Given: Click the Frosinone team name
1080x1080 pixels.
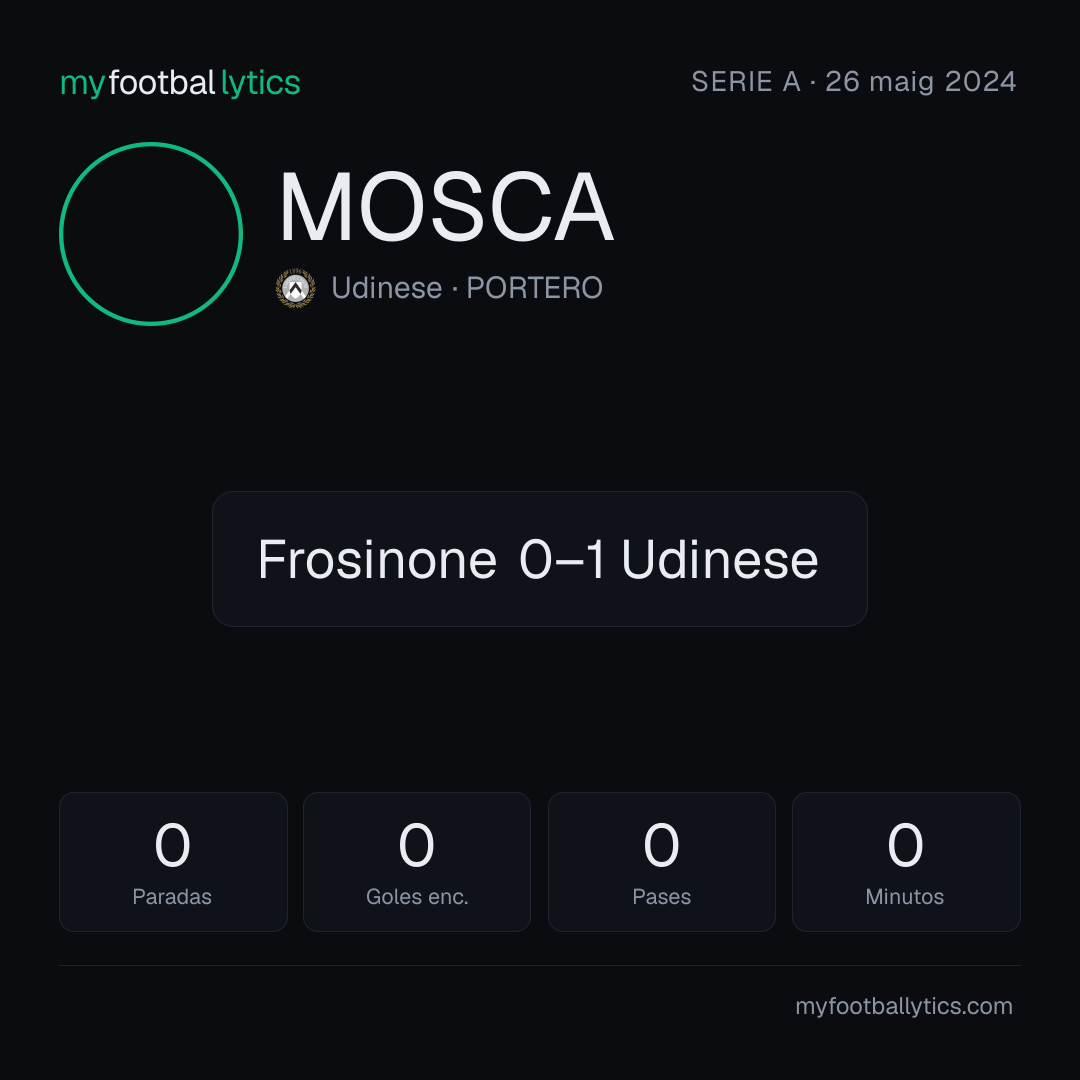Looking at the screenshot, I should coord(377,559).
